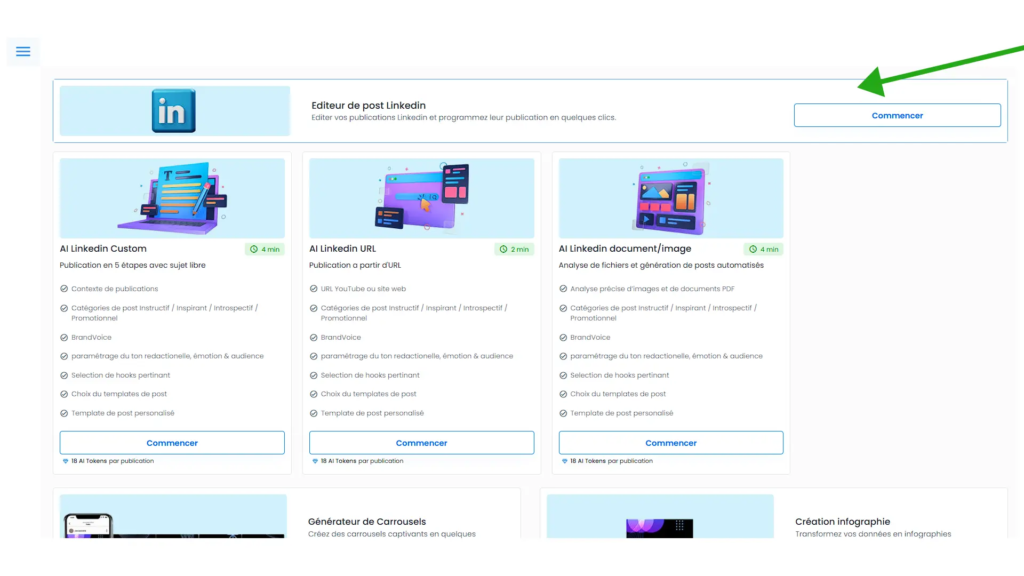Click 'Contexte de publications' feature line
Image resolution: width=1024 pixels, height=576 pixels.
(114, 289)
